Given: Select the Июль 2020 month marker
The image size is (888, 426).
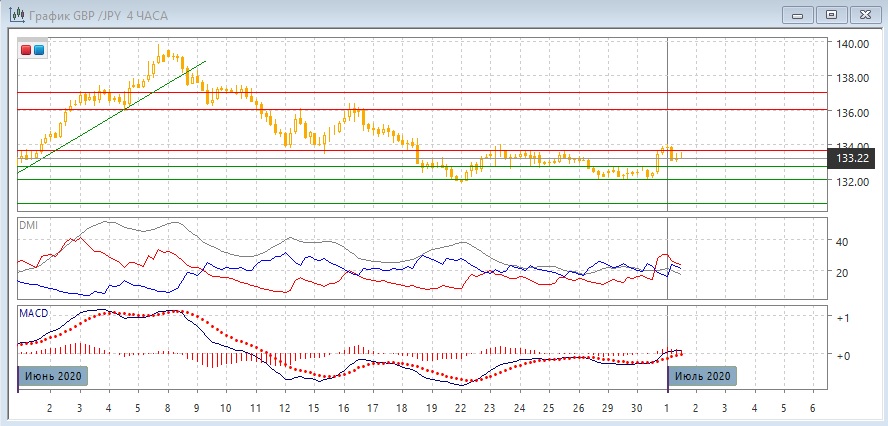Looking at the screenshot, I should click(701, 376).
